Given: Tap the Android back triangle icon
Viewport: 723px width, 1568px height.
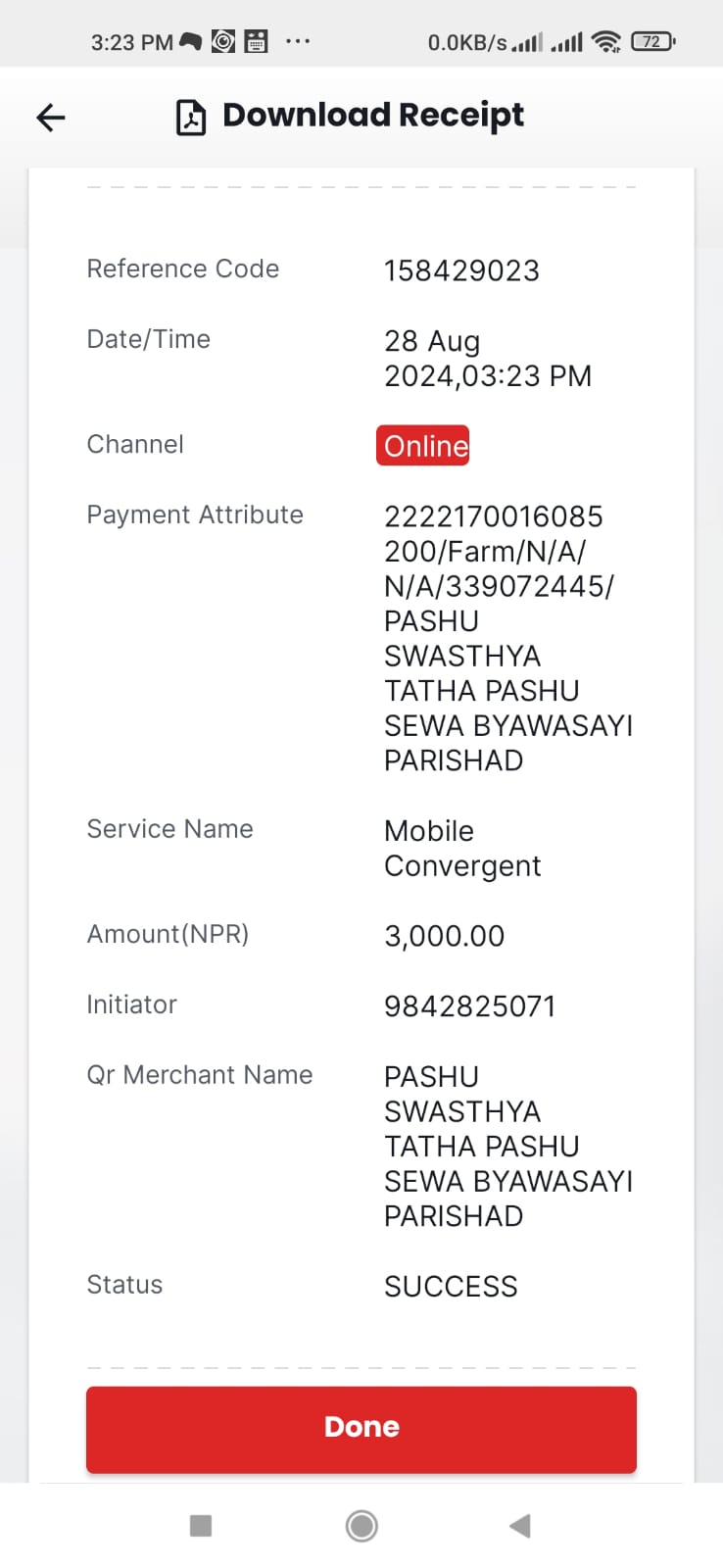Looking at the screenshot, I should [x=520, y=1525].
